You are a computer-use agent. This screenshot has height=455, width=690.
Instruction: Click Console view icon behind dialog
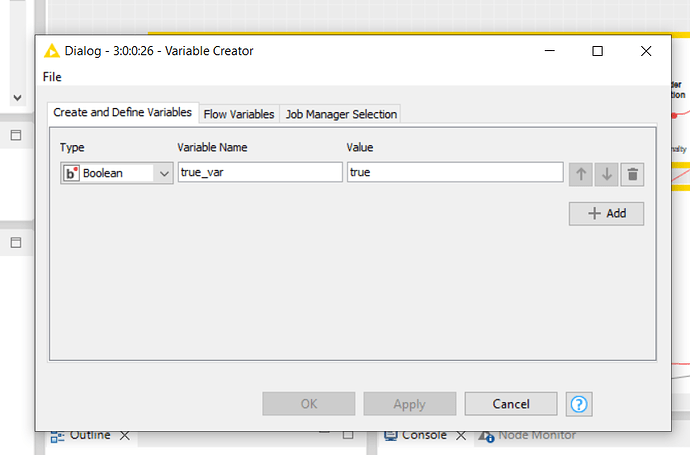391,436
